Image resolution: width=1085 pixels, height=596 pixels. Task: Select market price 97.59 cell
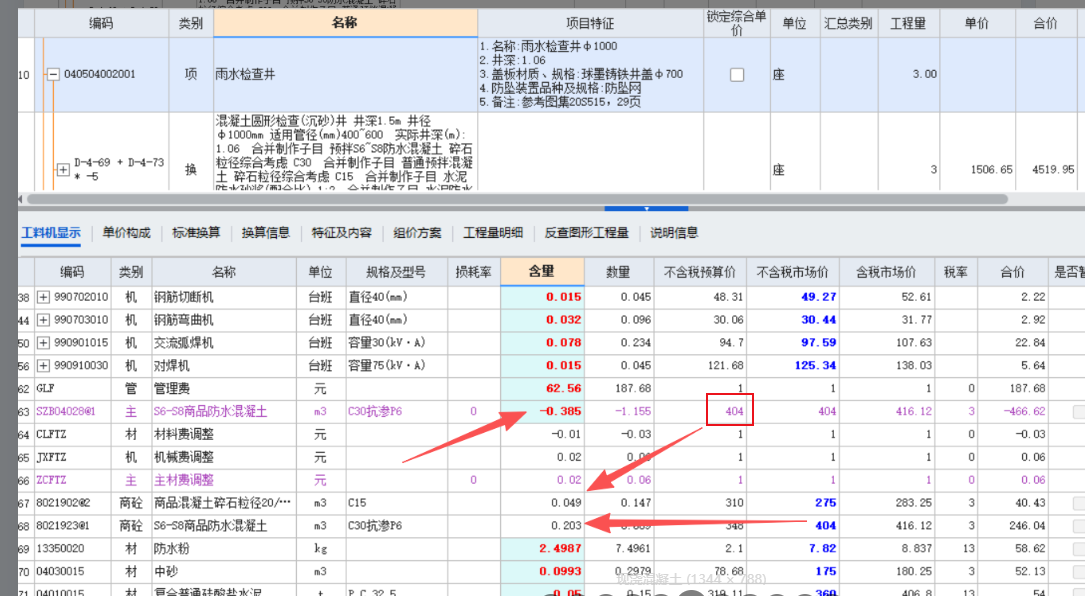tap(793, 343)
